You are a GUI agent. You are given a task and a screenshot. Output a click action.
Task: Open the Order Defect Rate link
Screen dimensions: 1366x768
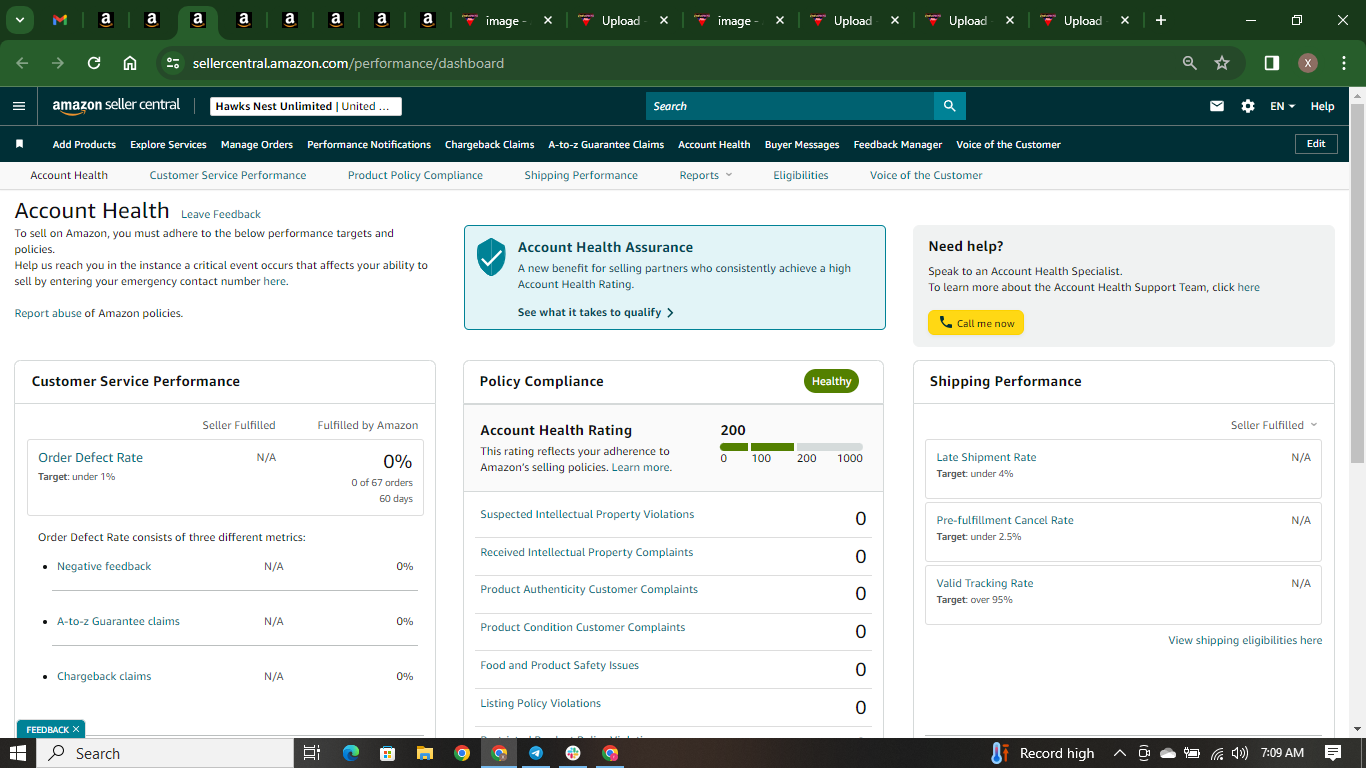click(91, 457)
